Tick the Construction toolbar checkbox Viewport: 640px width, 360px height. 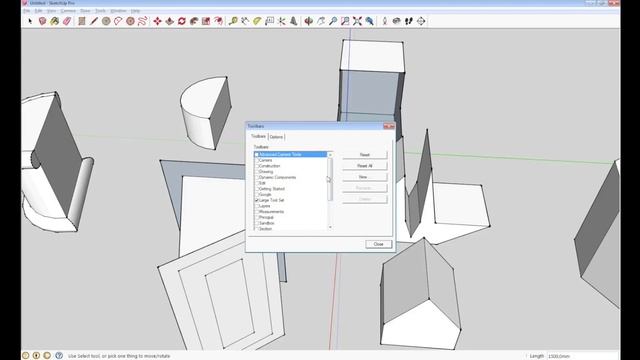257,166
